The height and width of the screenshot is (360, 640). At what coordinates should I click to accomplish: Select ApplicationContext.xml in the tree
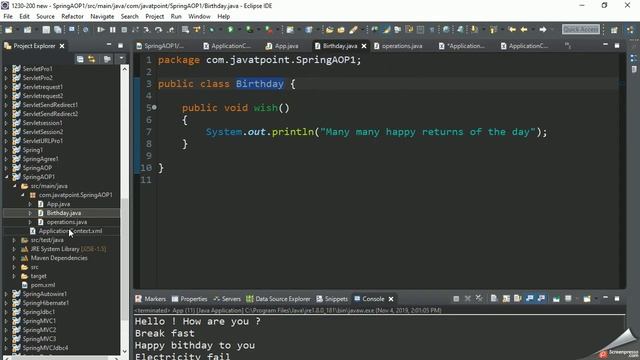pyautogui.click(x=70, y=231)
